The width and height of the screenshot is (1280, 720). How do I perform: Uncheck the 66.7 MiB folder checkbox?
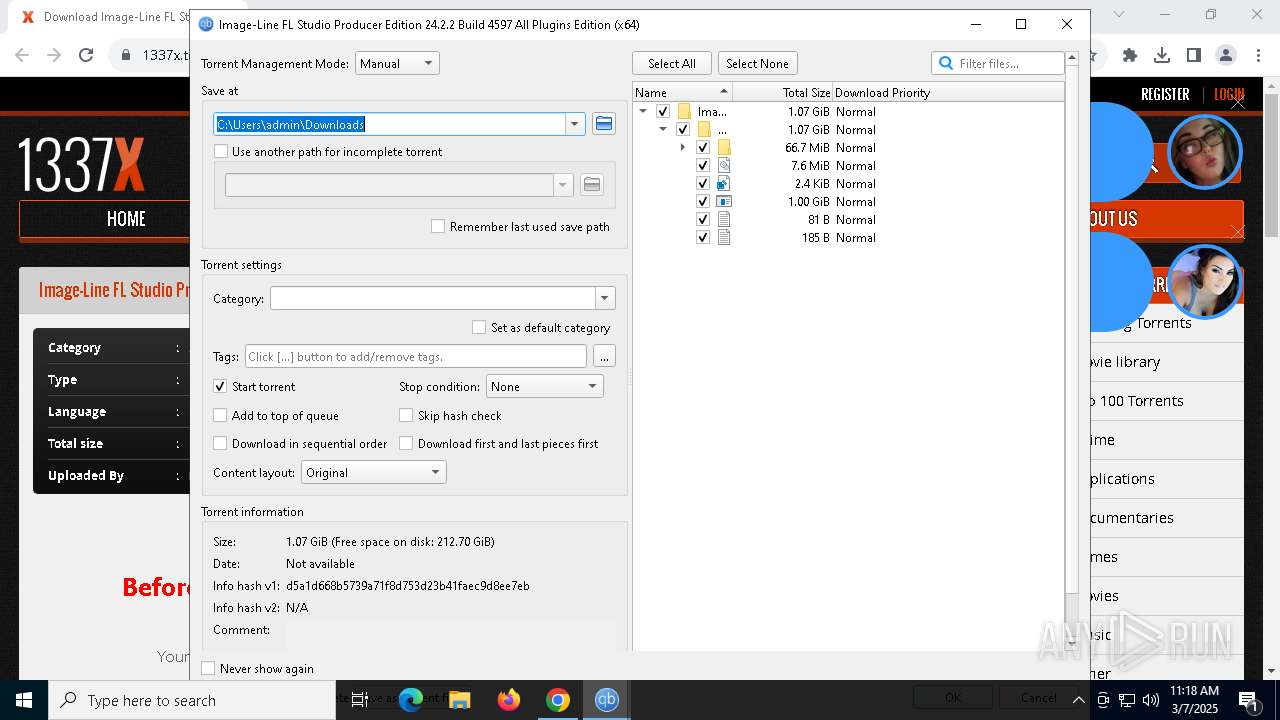click(703, 148)
